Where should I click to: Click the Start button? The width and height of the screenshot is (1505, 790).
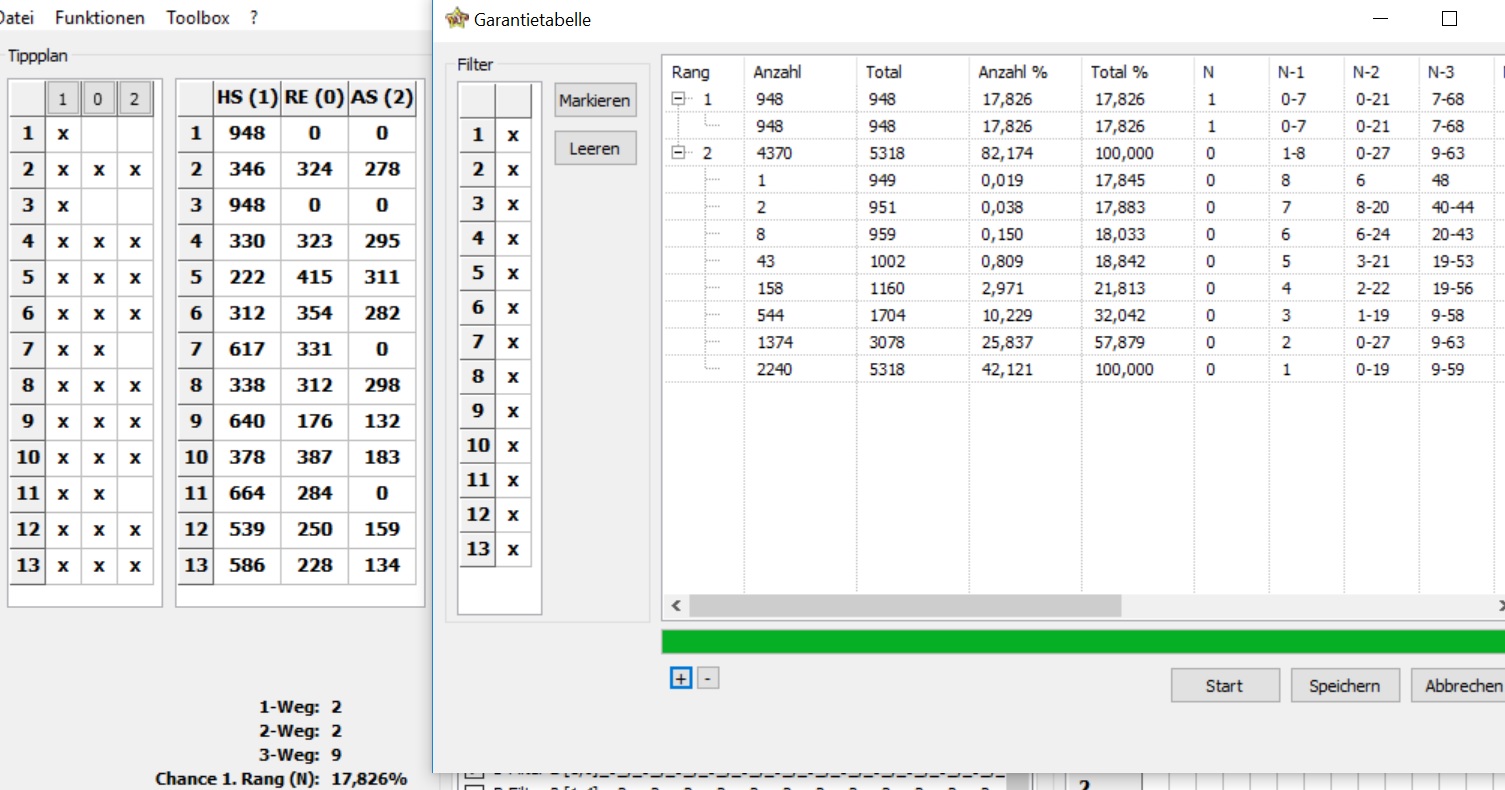pos(1224,685)
